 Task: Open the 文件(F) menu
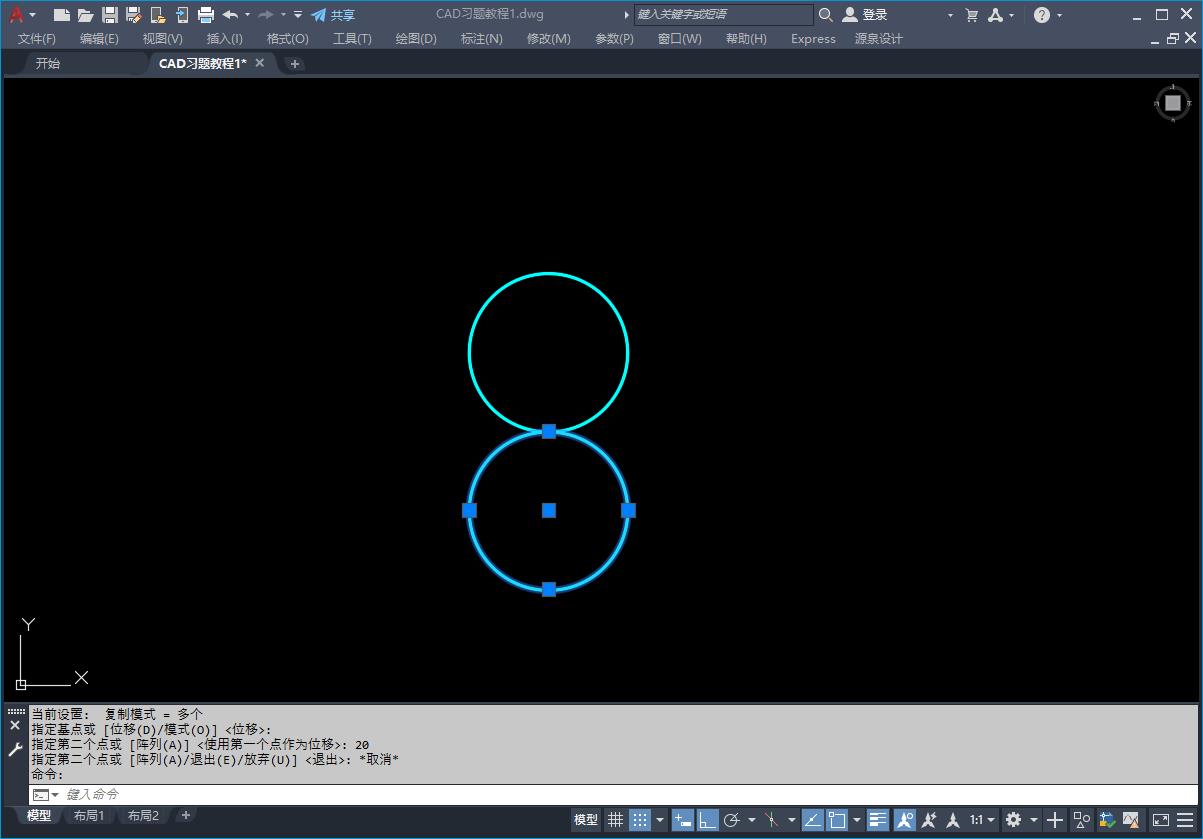click(x=37, y=39)
